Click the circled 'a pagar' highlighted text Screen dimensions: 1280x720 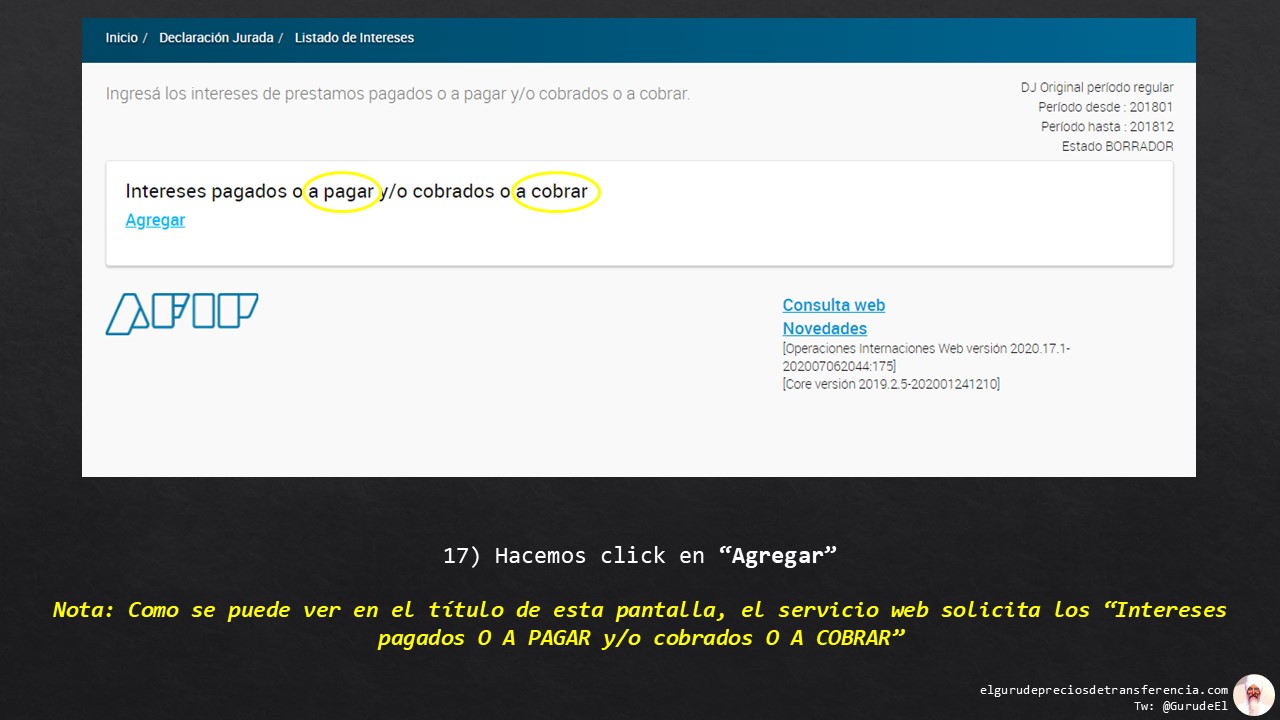[343, 191]
